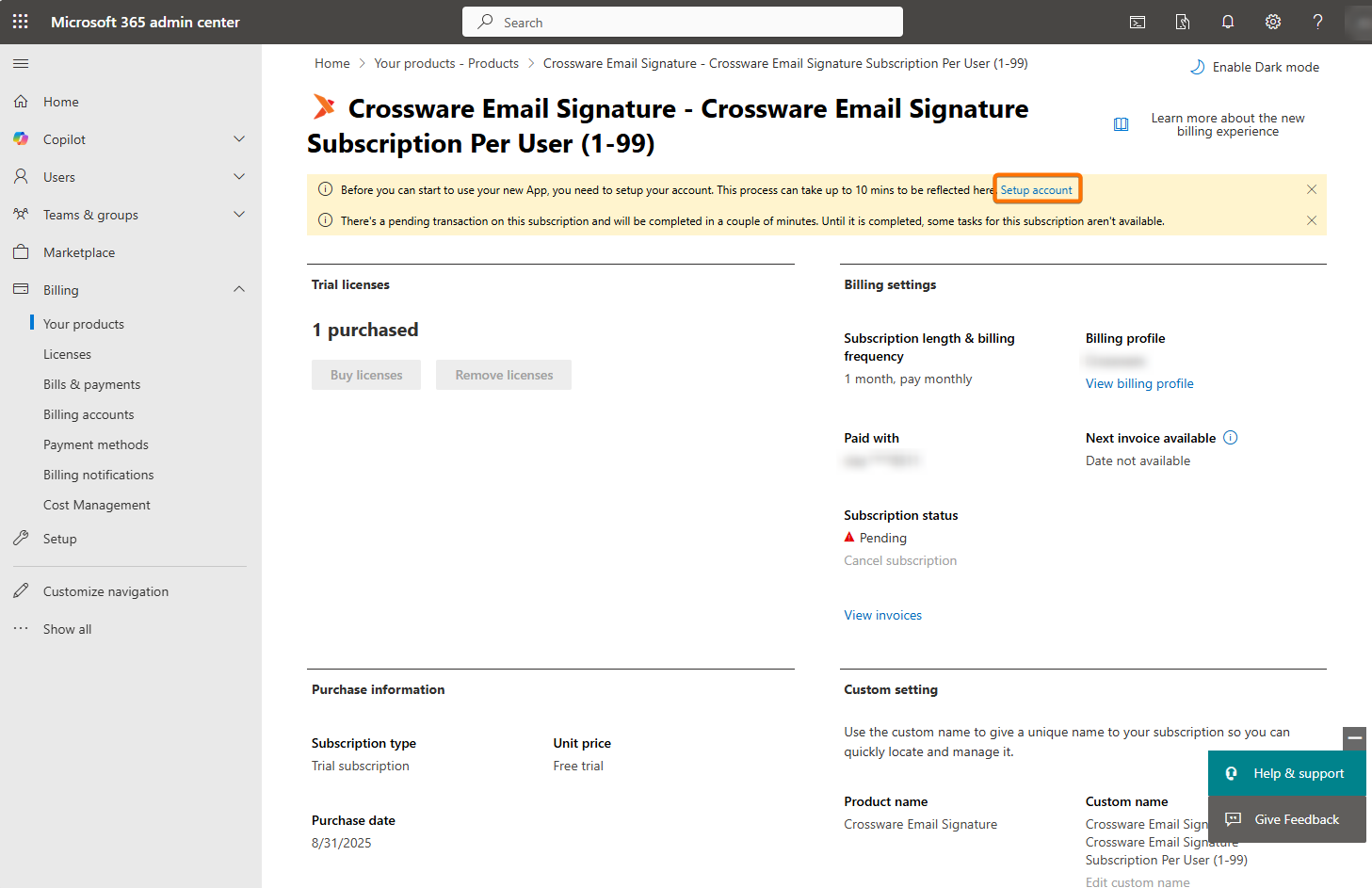Open the app launcher waffle icon
Image resolution: width=1372 pixels, height=888 pixels.
click(21, 22)
